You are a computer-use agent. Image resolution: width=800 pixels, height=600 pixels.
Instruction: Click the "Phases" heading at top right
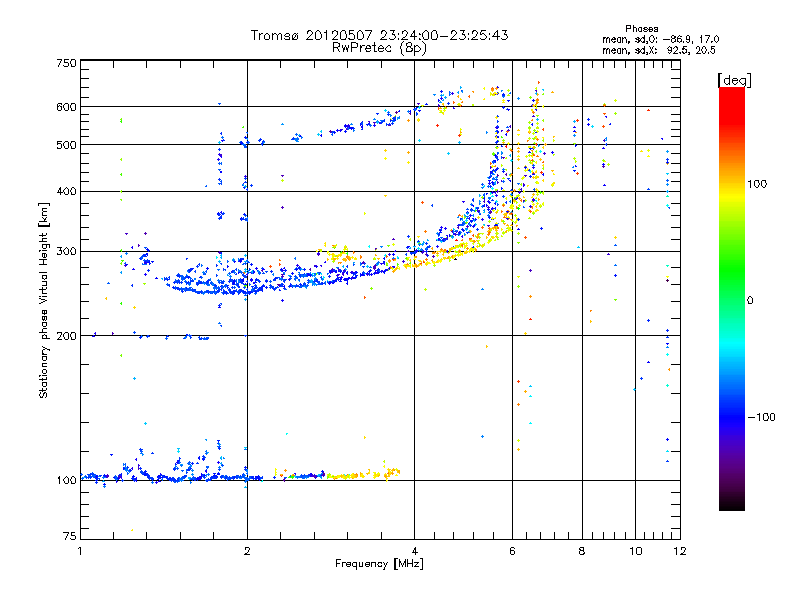(x=642, y=29)
